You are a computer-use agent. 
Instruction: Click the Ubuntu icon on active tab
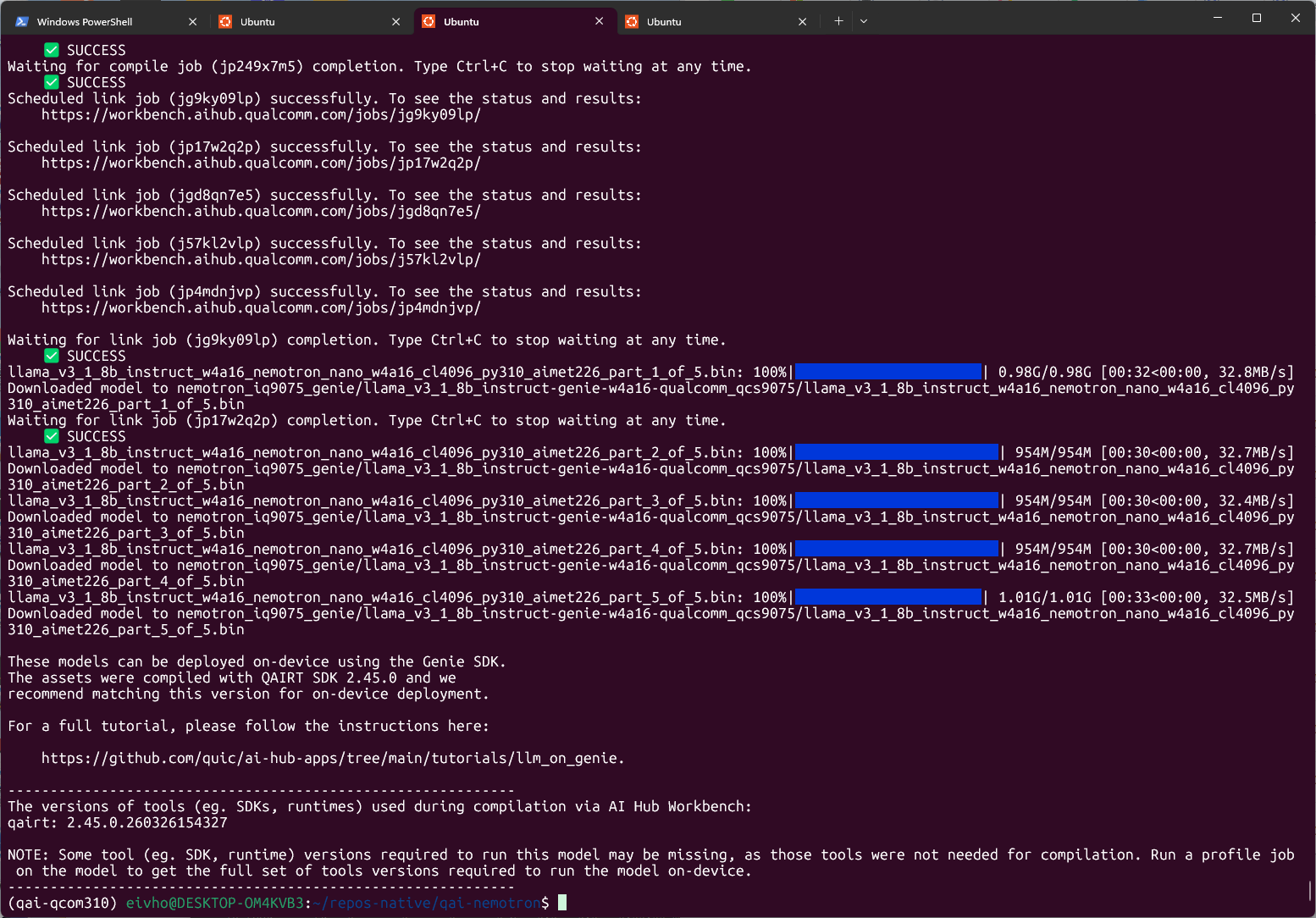click(429, 22)
